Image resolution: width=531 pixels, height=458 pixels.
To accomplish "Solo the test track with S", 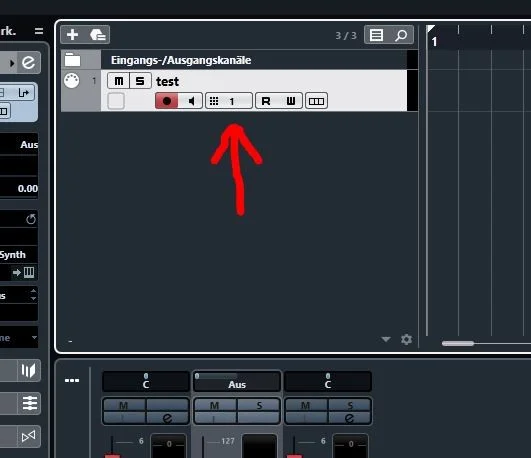I will point(140,81).
